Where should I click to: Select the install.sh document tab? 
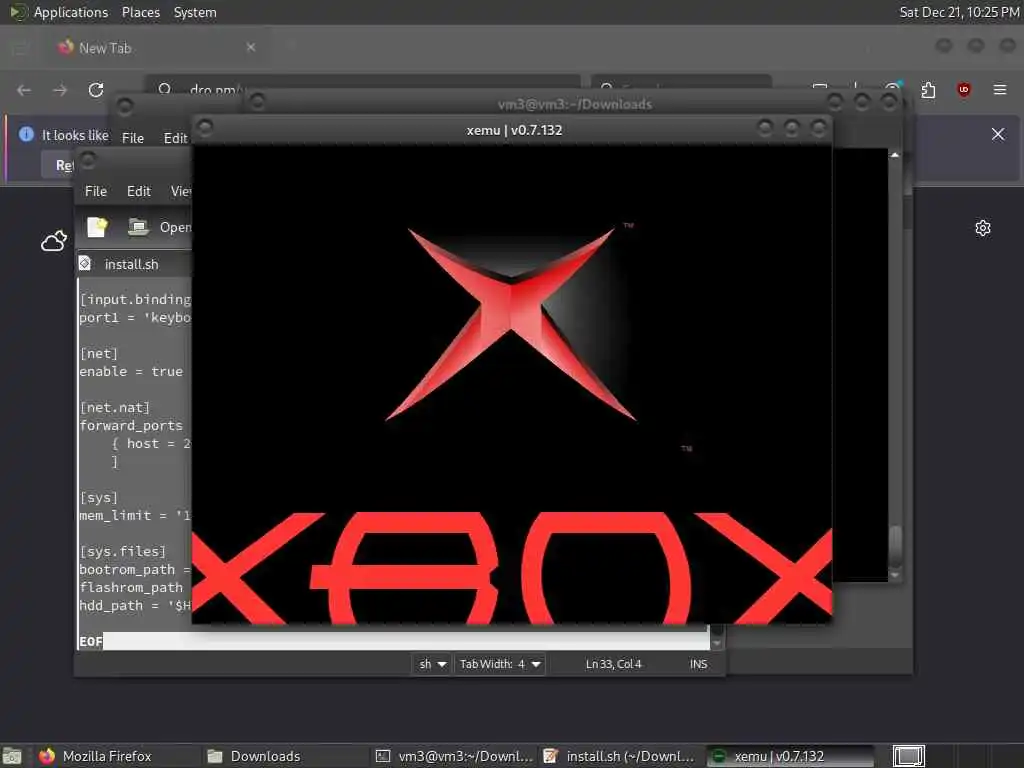coord(134,264)
